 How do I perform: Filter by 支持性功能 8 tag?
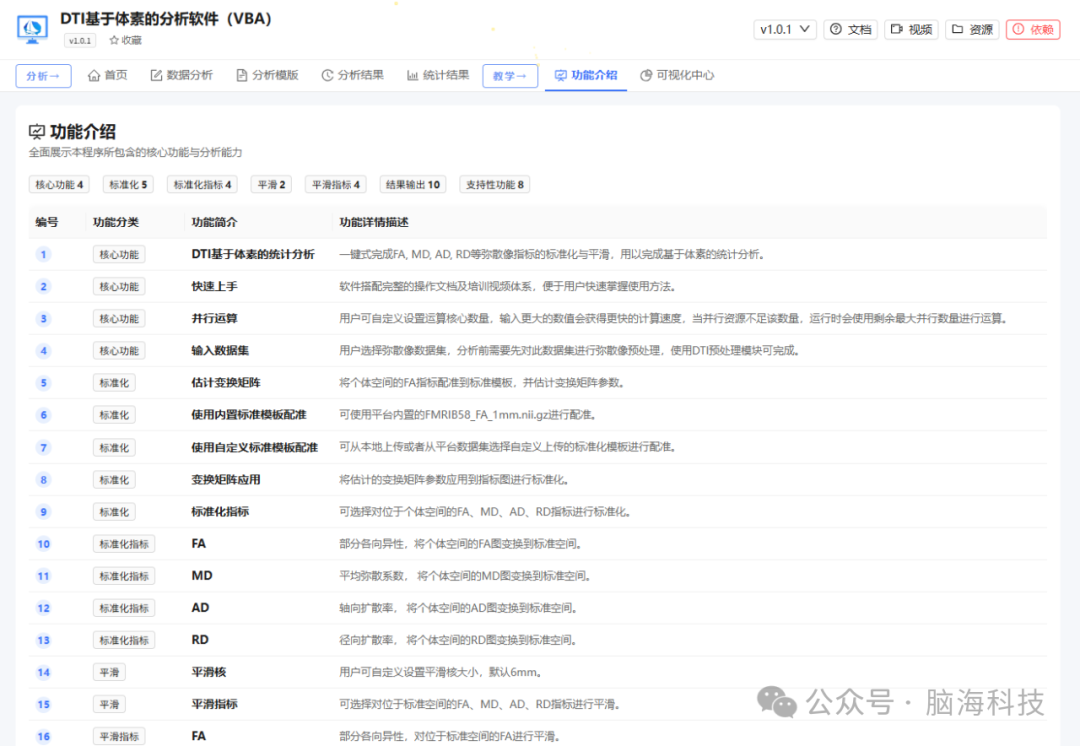[495, 185]
